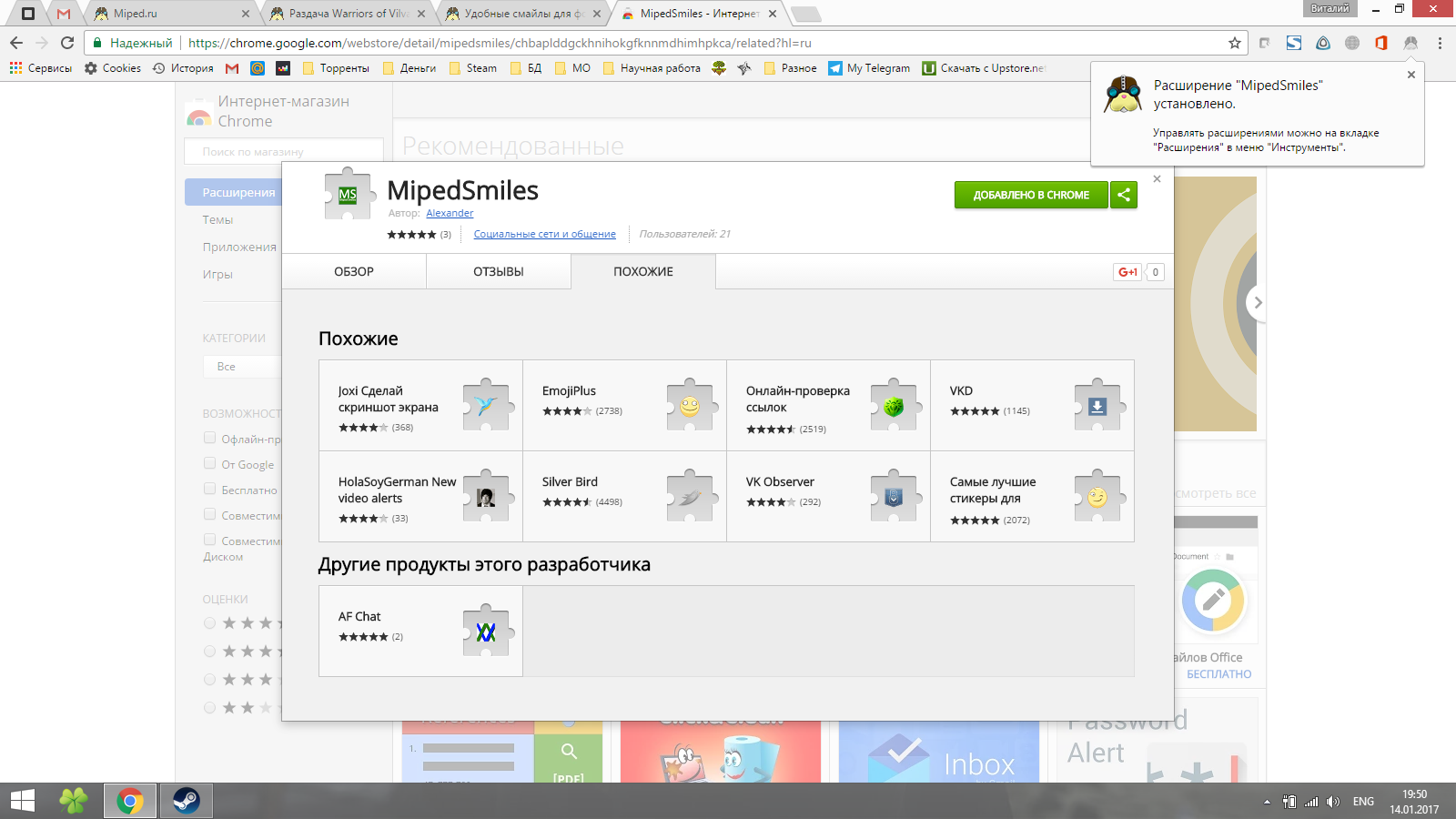Open the author link Alexander
Viewport: 1456px width, 819px height.
450,213
